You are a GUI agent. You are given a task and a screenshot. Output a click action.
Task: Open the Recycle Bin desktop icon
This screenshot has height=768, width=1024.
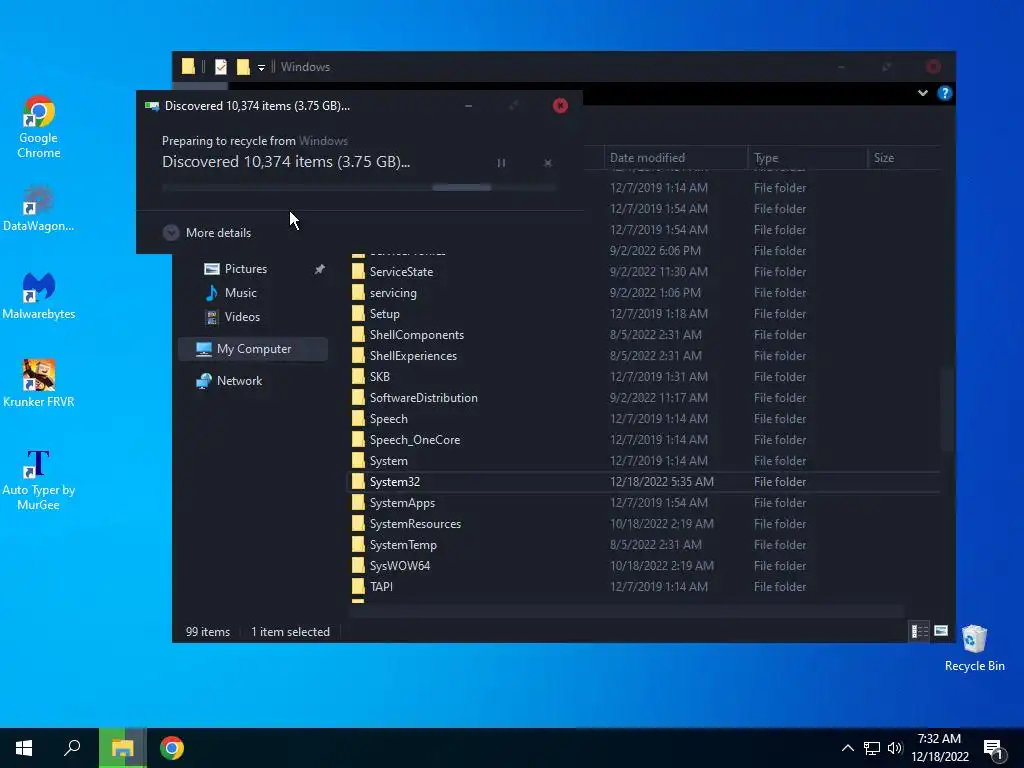click(974, 648)
